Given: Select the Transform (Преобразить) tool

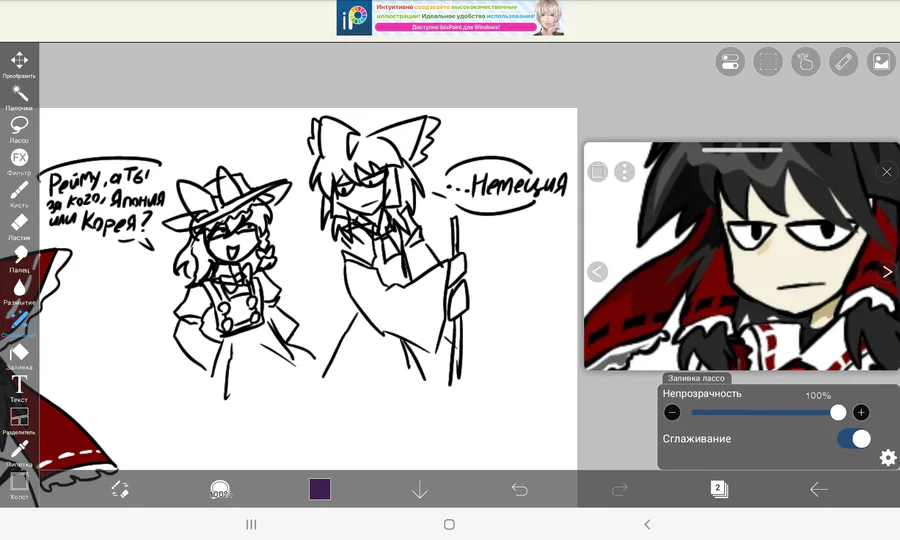Looking at the screenshot, I should 19,64.
